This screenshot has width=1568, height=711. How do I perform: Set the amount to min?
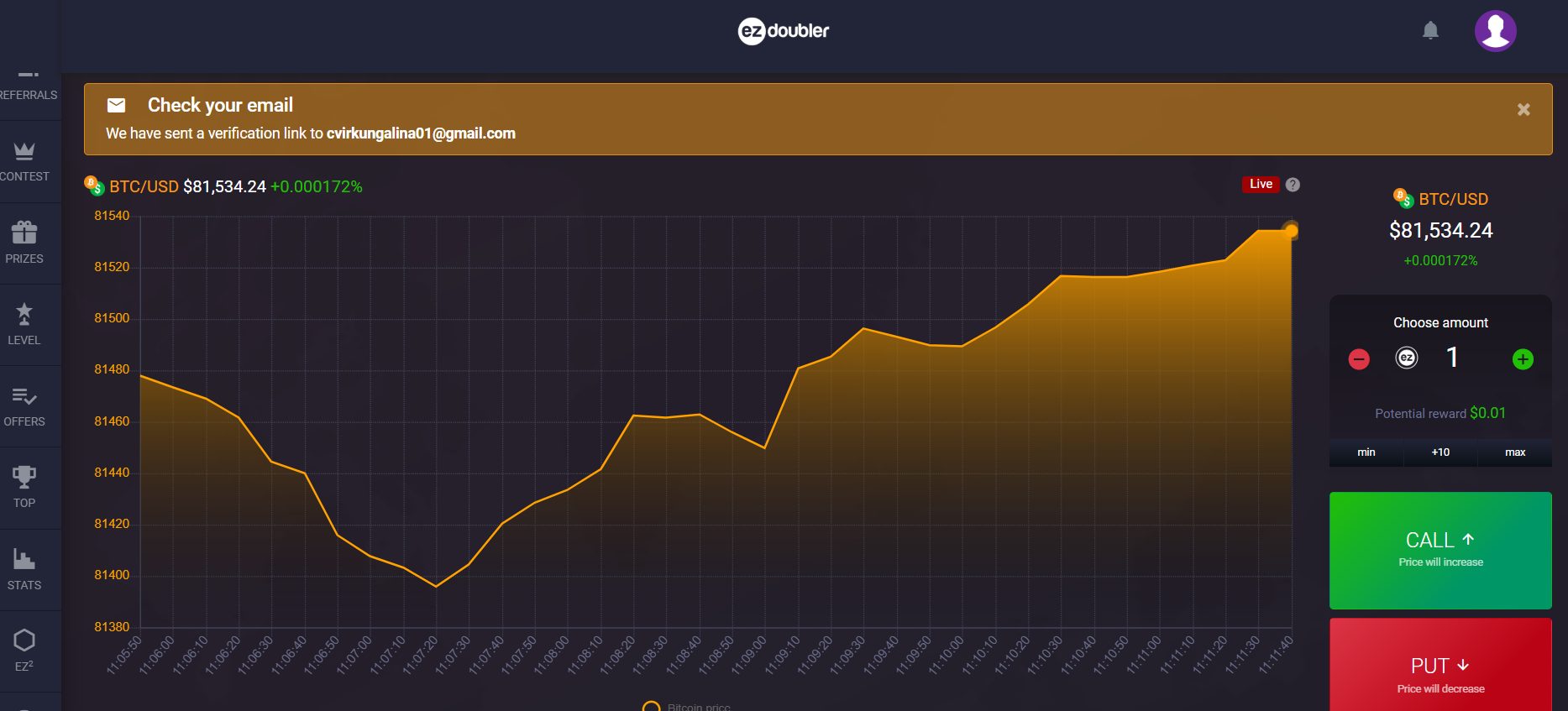point(1366,452)
